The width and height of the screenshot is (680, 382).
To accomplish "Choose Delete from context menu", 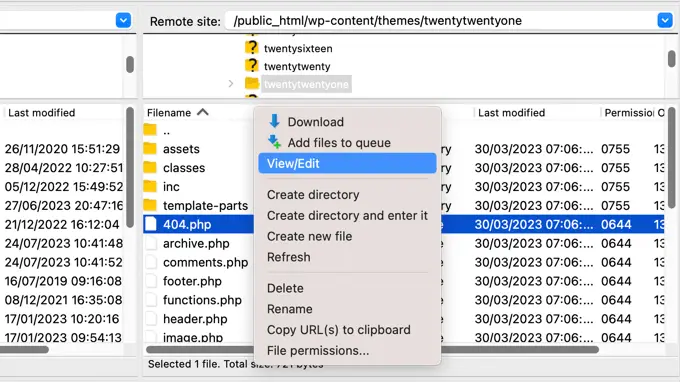I will click(347, 288).
